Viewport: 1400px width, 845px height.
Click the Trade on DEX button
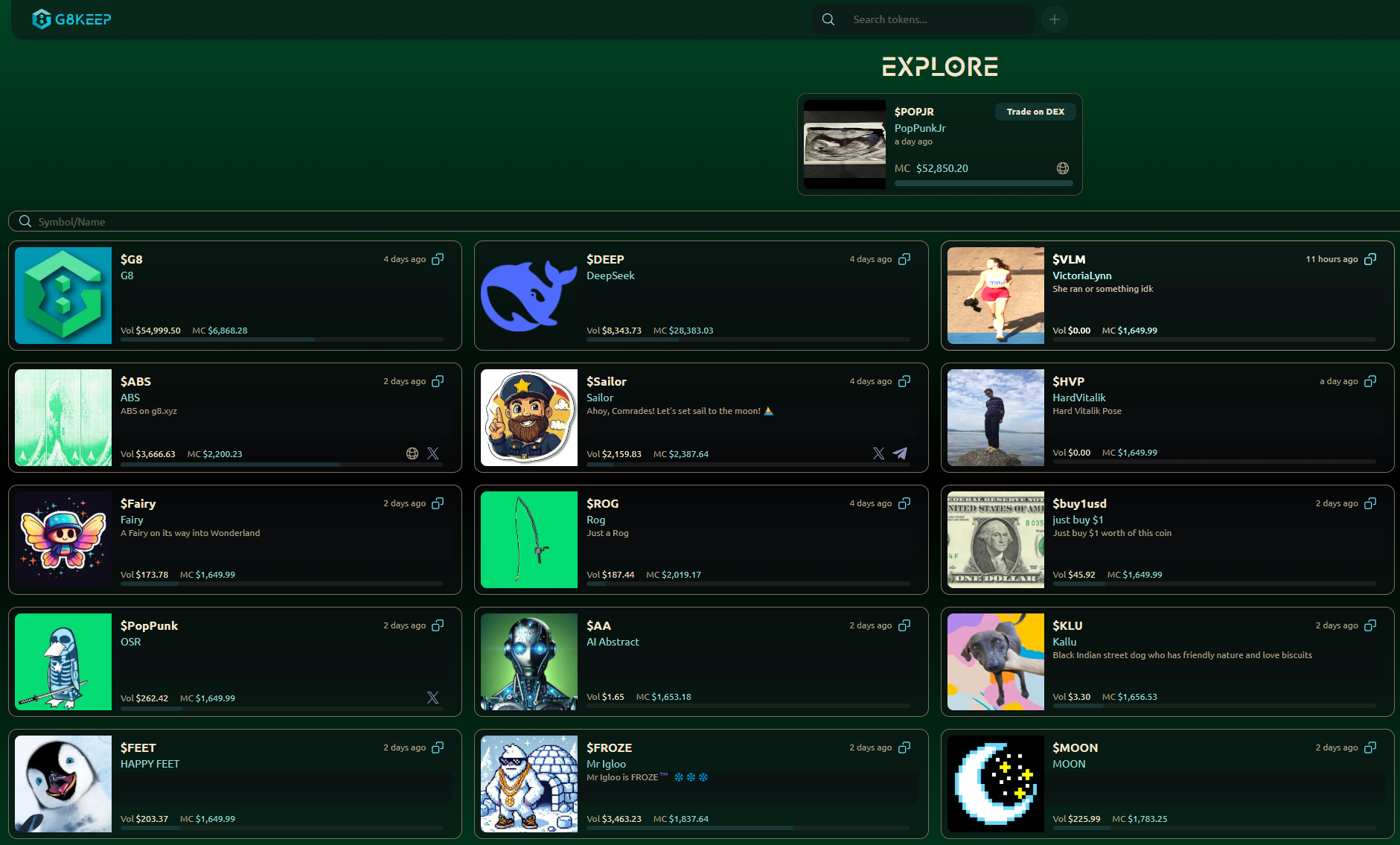point(1035,112)
